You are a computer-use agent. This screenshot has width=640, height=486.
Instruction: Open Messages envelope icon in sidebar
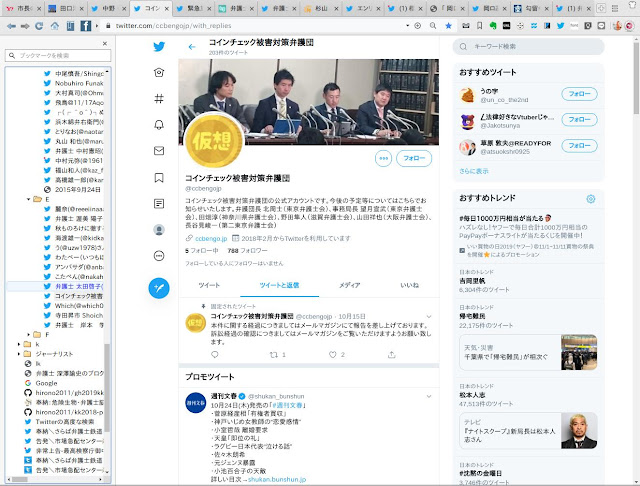[159, 151]
